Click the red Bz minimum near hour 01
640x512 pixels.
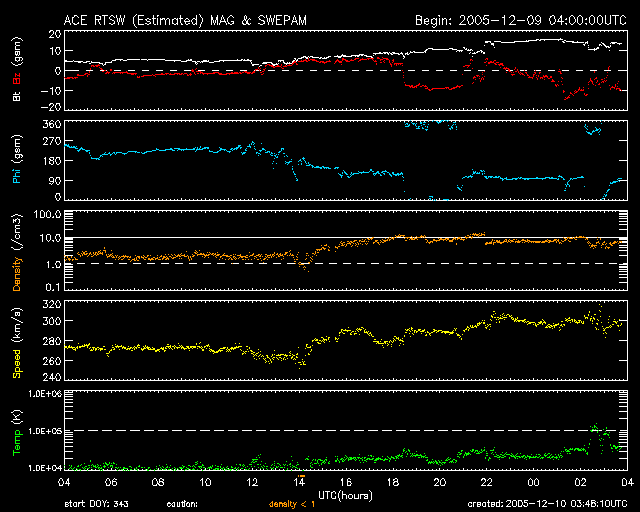(x=566, y=98)
